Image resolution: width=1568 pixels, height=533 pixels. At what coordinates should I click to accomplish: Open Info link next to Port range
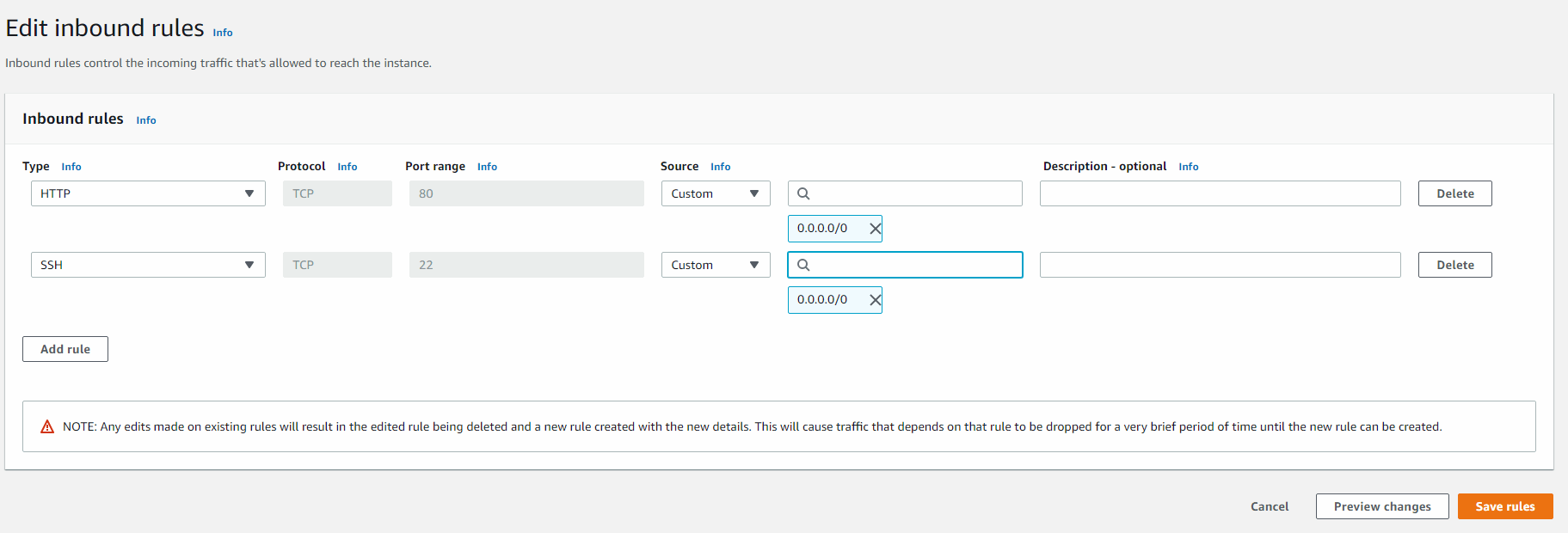(487, 167)
